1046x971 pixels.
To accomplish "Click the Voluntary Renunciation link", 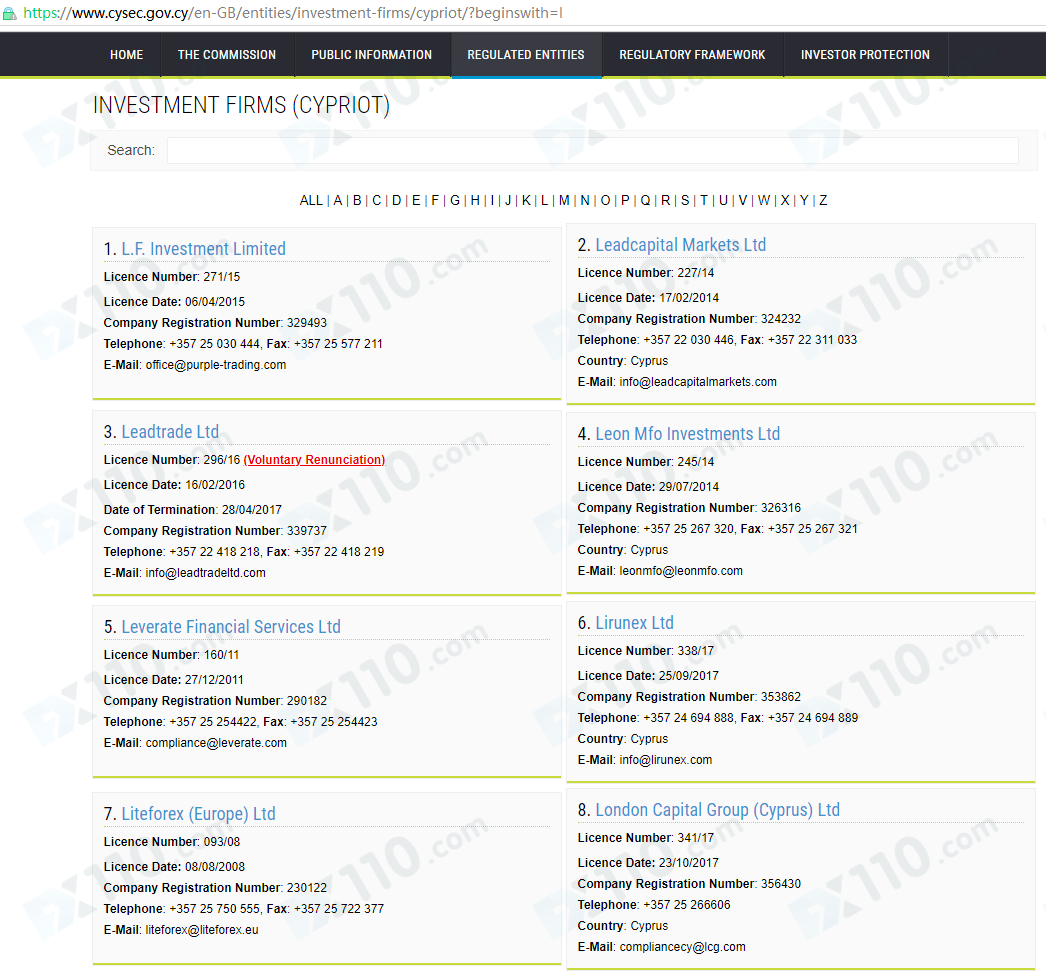I will coord(314,459).
